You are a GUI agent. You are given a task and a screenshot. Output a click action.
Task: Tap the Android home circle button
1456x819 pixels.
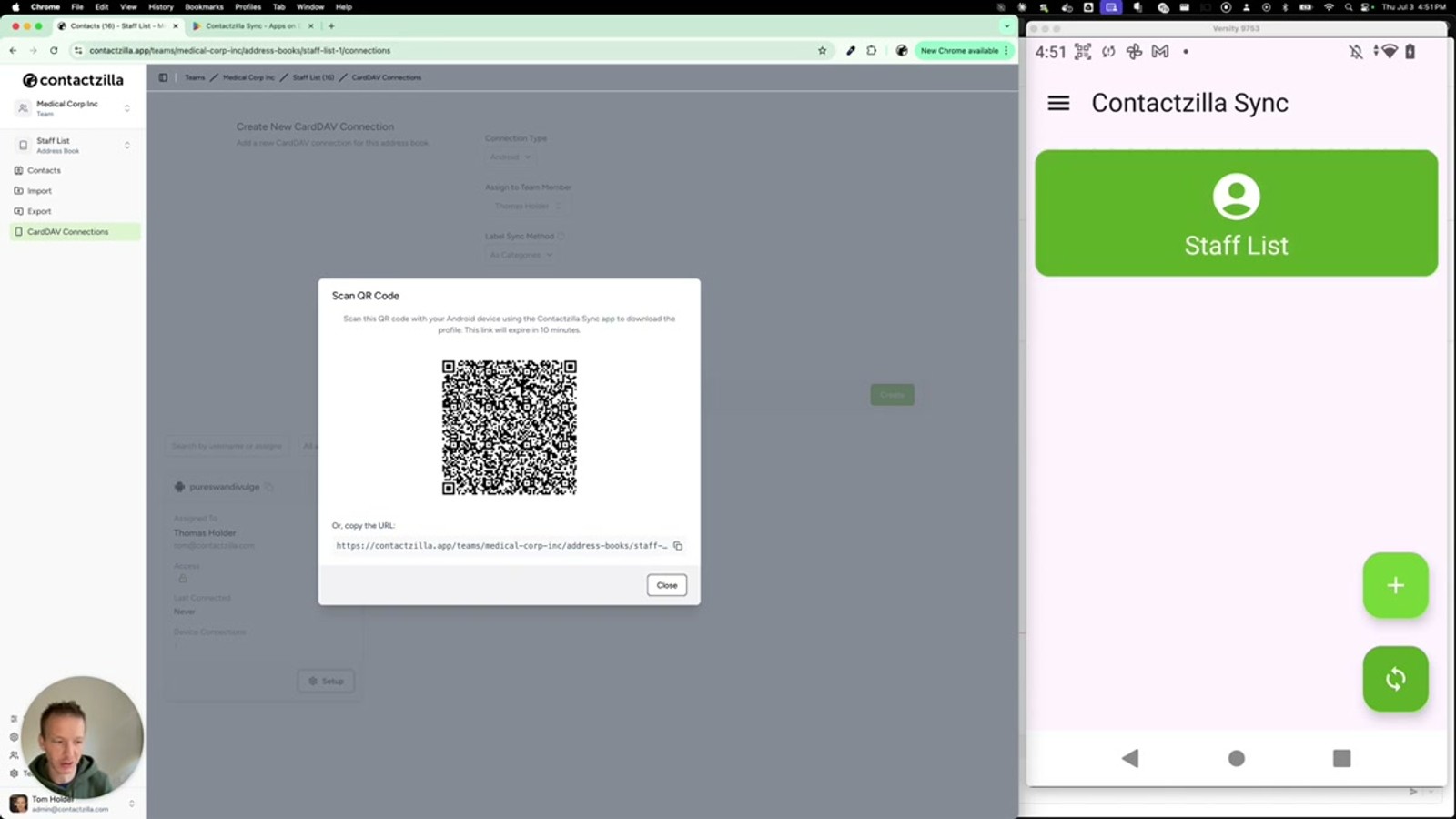(1236, 758)
